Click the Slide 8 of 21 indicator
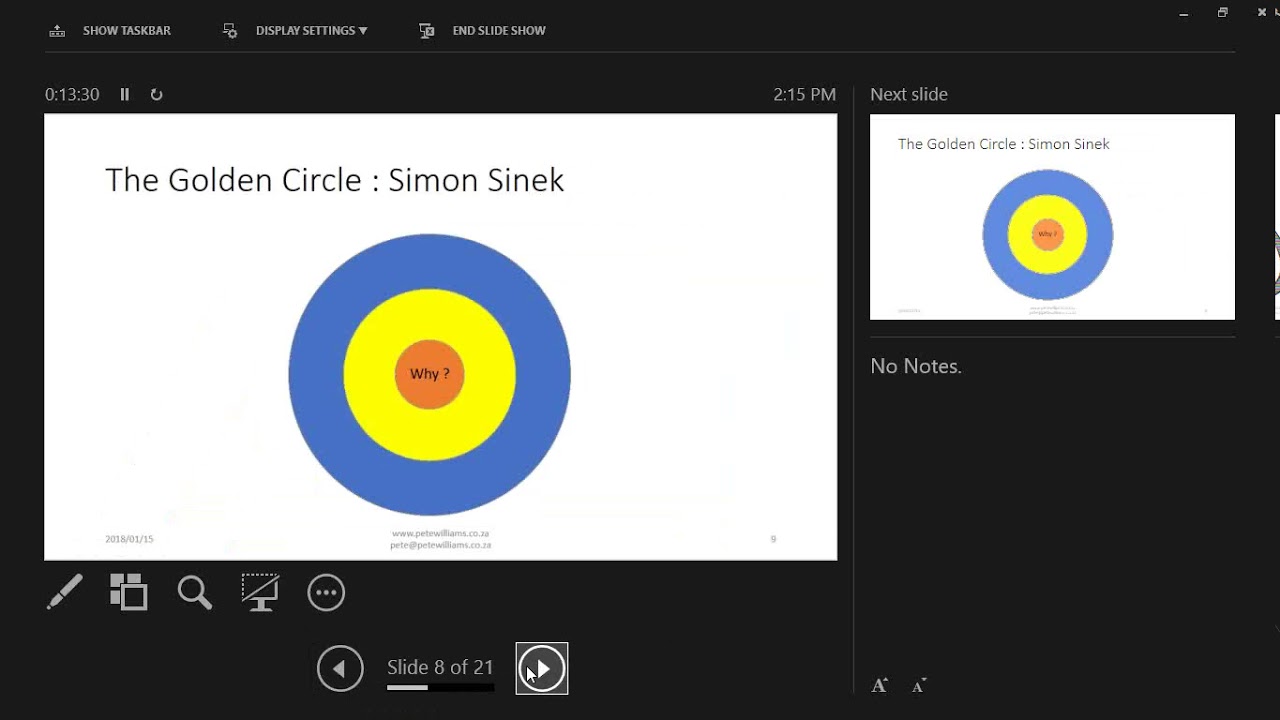Viewport: 1280px width, 720px height. coord(440,667)
